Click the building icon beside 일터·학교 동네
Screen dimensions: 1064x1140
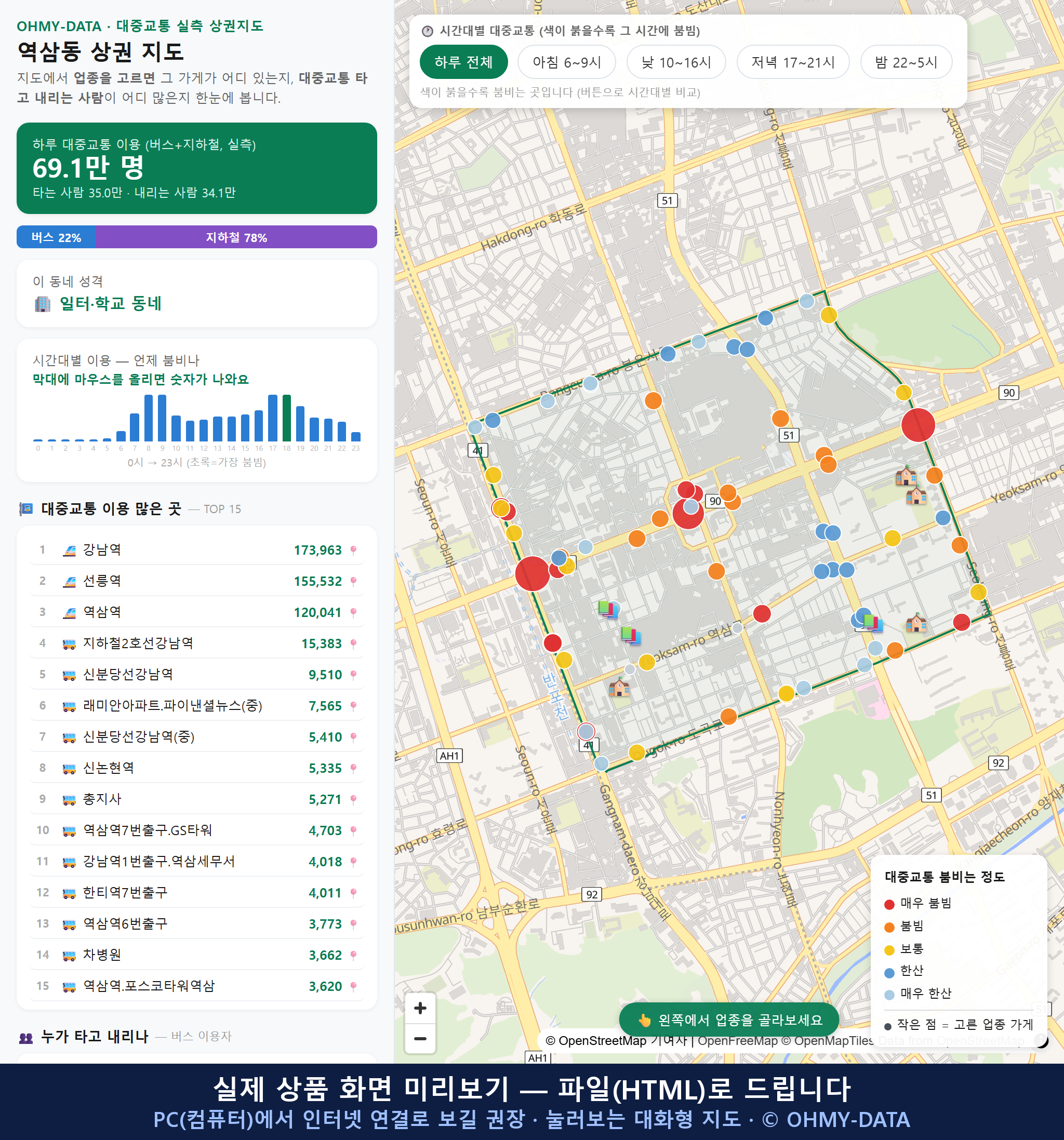(x=43, y=304)
